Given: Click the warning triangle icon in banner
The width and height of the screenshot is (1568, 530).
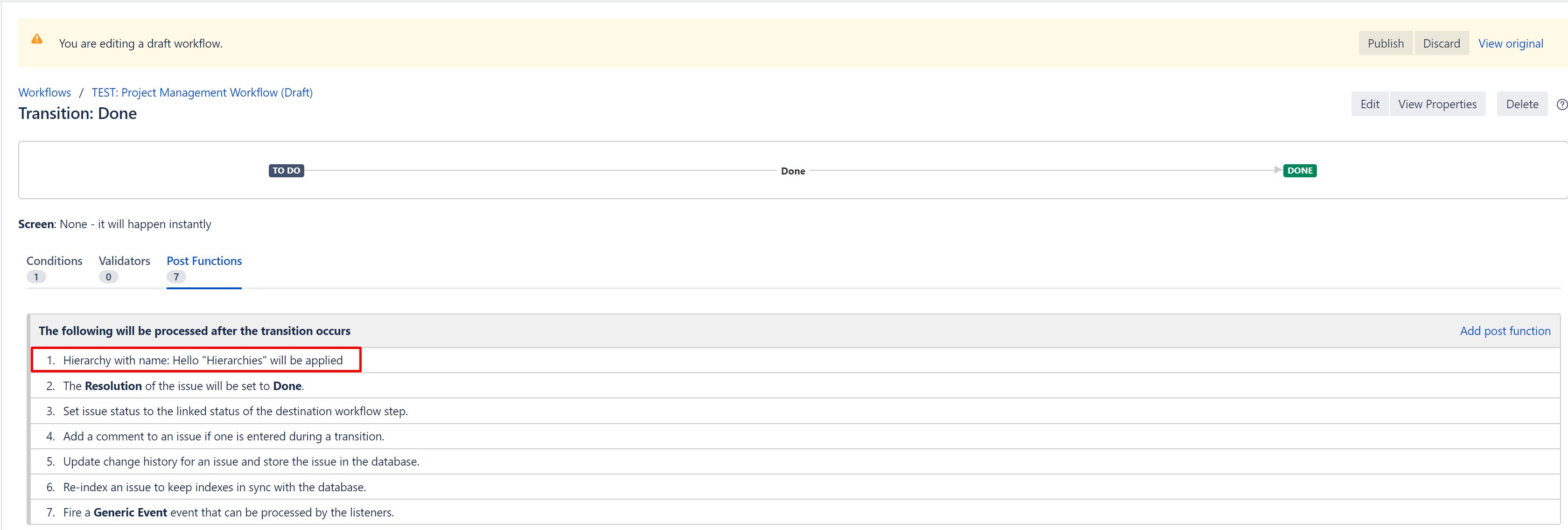Looking at the screenshot, I should (x=37, y=40).
